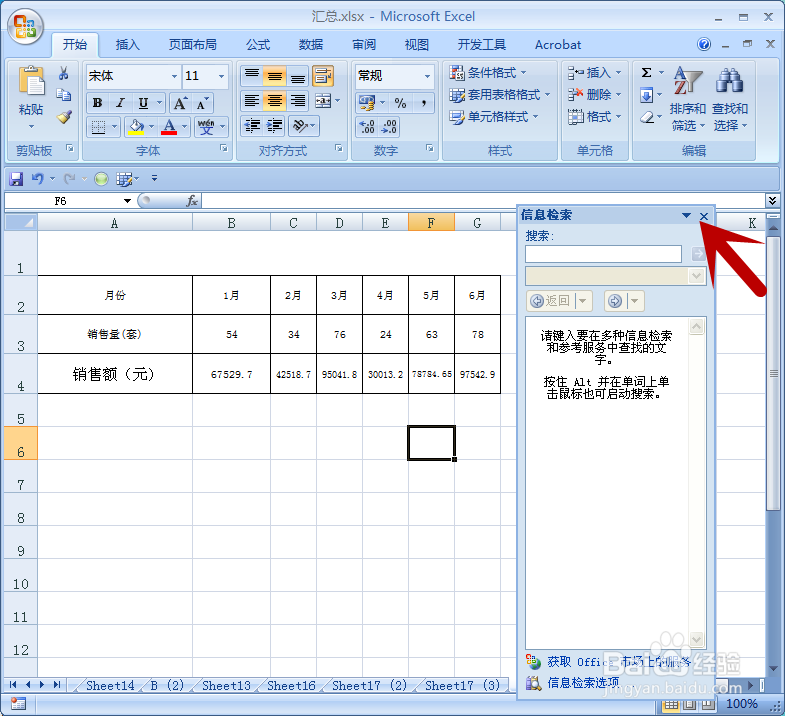Click the Research search input field
This screenshot has height=716, width=785.
[x=603, y=254]
